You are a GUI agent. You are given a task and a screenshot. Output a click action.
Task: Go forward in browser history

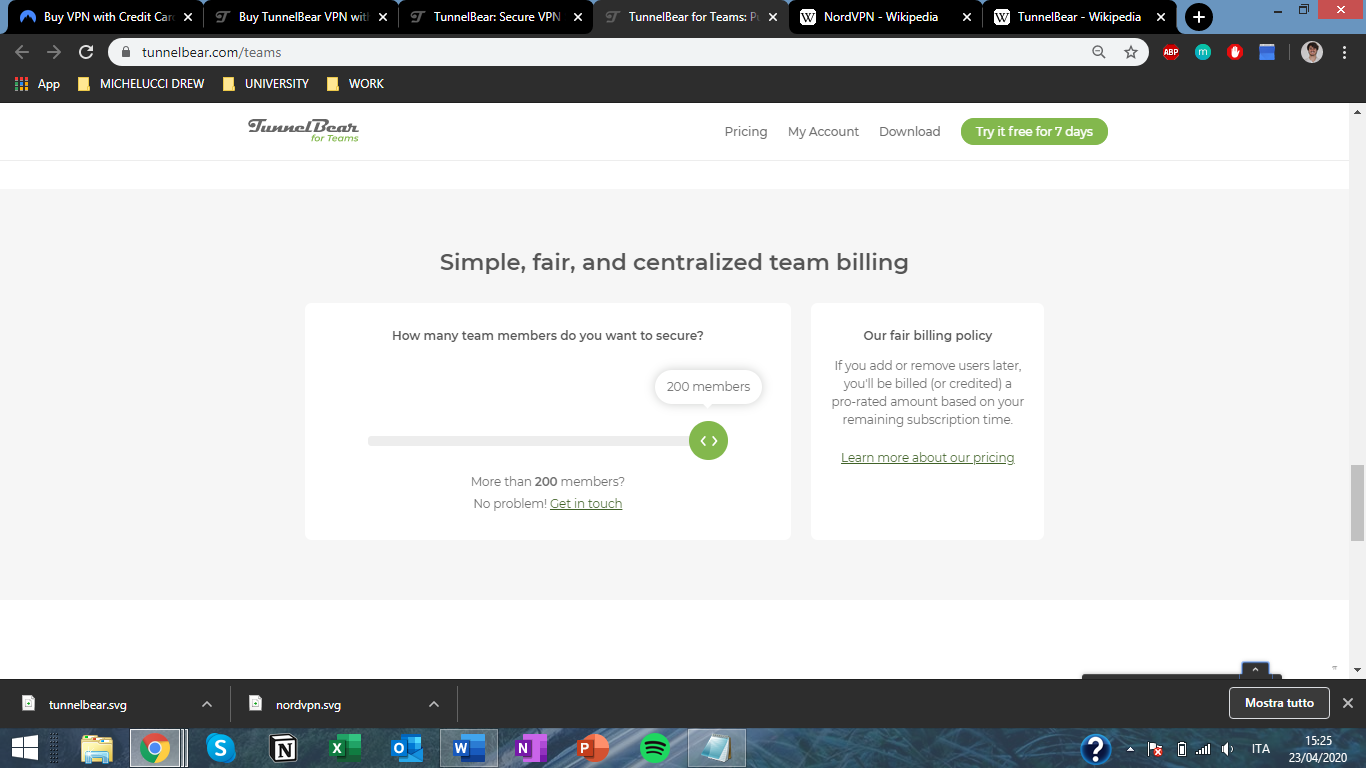coord(54,52)
